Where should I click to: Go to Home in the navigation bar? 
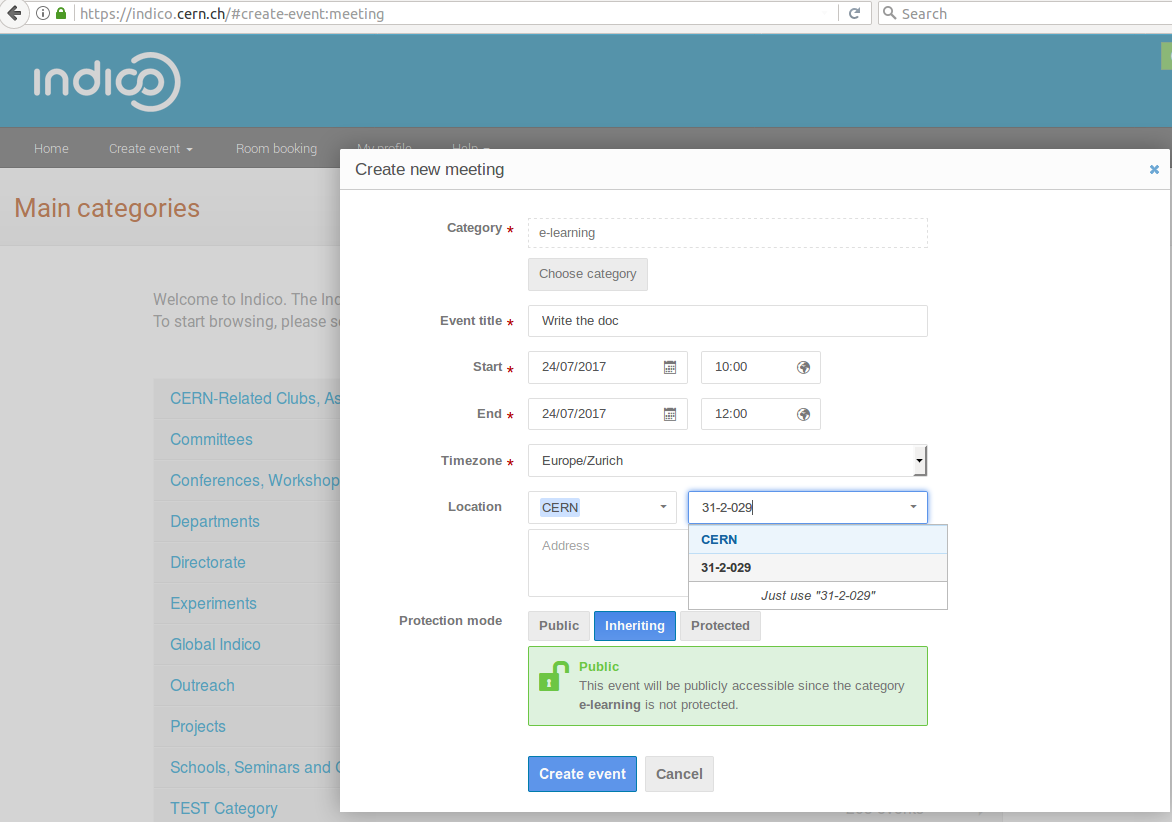coord(52,149)
